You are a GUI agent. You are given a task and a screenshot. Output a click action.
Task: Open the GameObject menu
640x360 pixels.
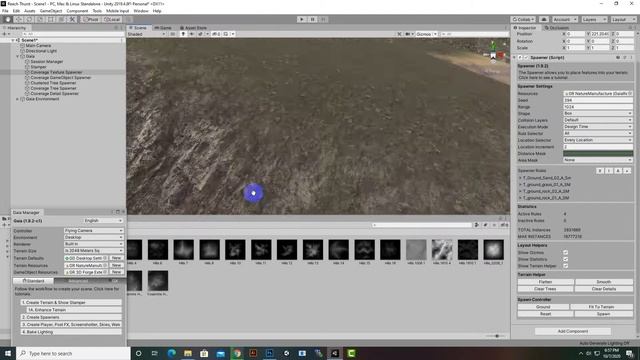coord(51,11)
